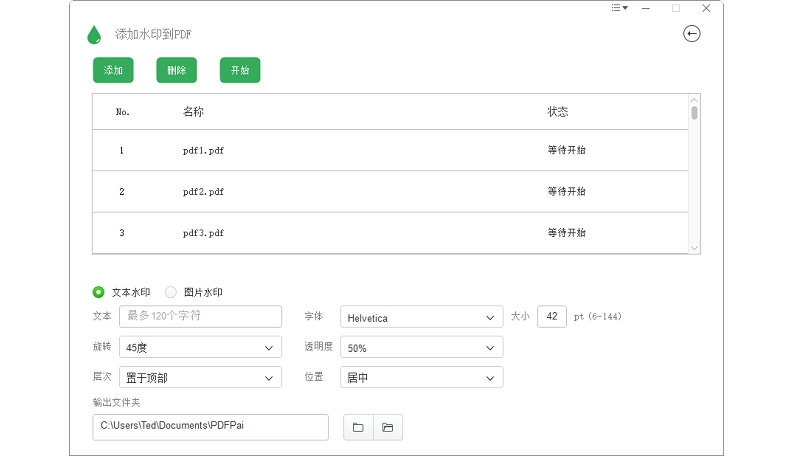Click the green 添加 button
This screenshot has width=800, height=456.
pos(113,70)
